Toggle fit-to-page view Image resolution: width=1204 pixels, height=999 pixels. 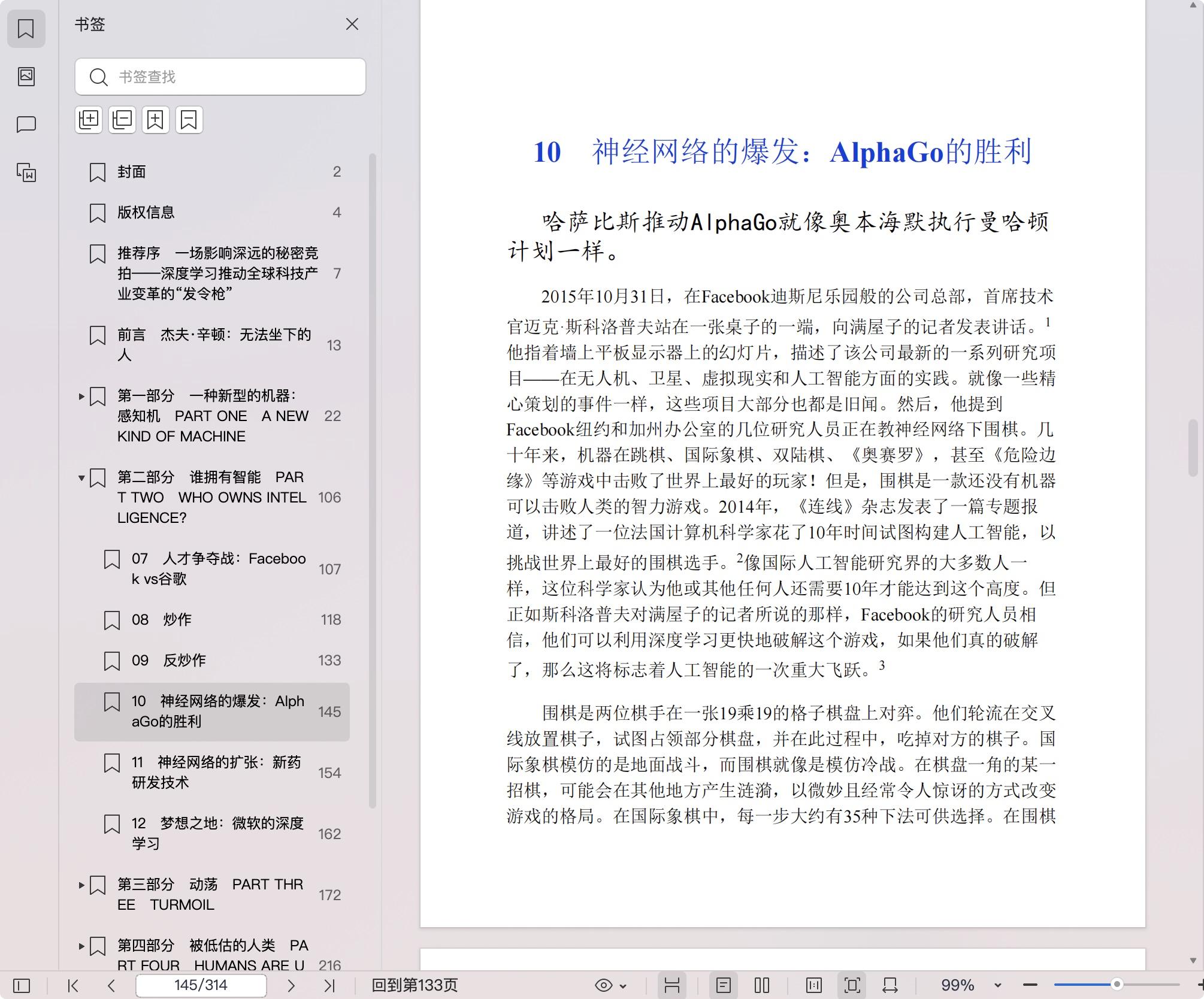(852, 985)
